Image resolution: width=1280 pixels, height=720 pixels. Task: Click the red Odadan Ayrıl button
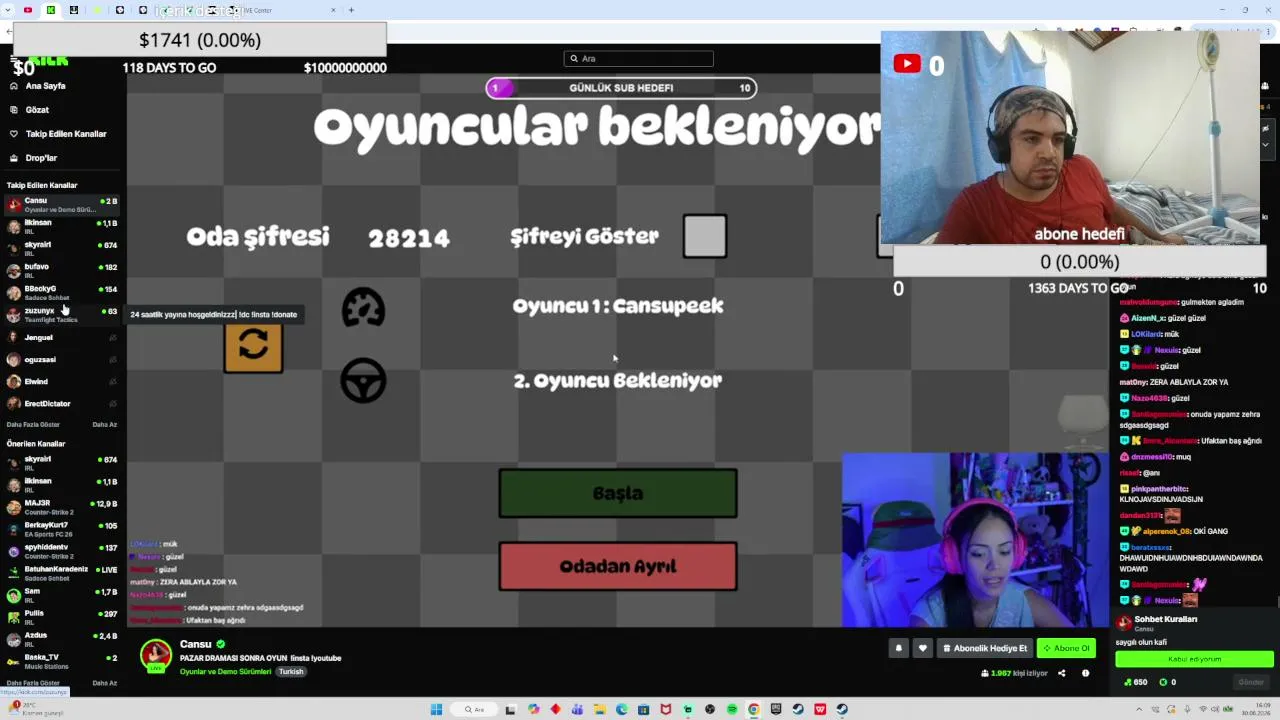coord(618,566)
